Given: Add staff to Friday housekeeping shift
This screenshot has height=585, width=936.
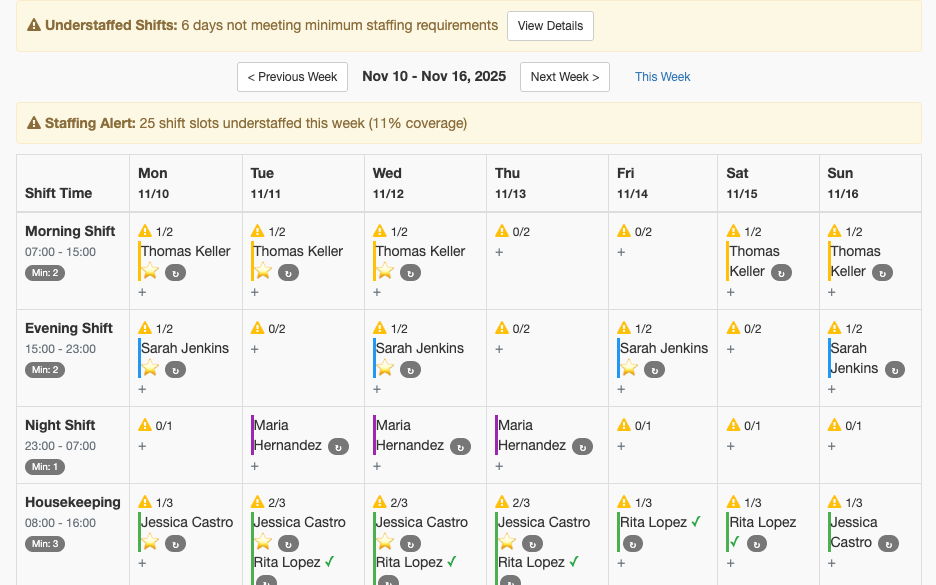Looking at the screenshot, I should coord(621,563).
